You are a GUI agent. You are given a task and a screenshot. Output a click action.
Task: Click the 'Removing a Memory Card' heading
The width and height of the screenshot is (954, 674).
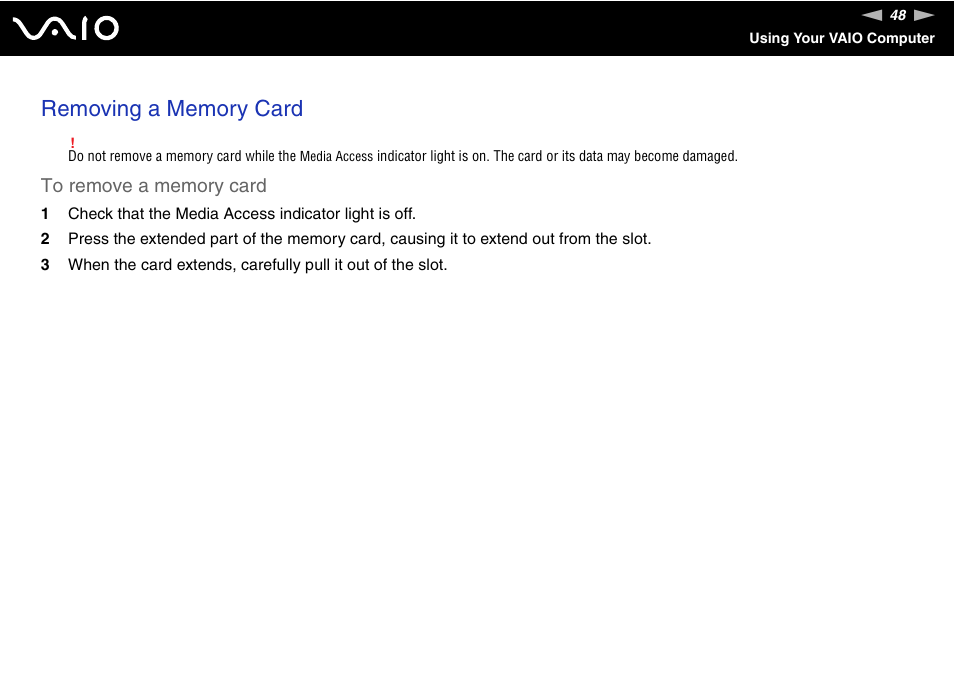[172, 109]
